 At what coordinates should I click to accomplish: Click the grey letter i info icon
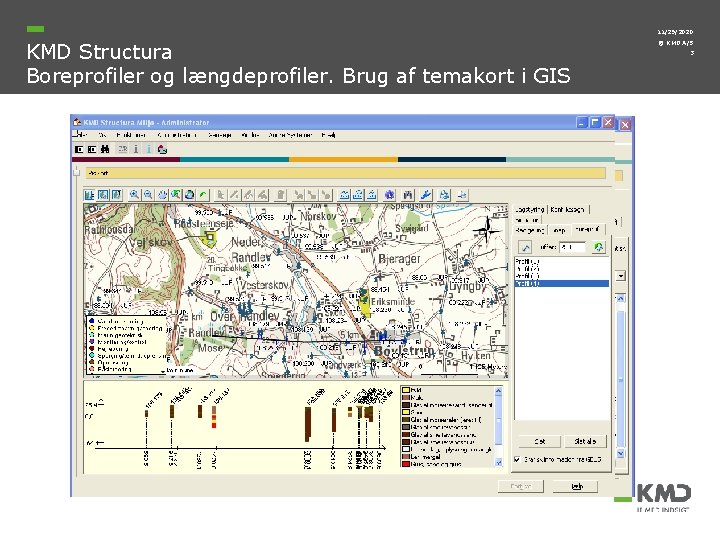(136, 149)
